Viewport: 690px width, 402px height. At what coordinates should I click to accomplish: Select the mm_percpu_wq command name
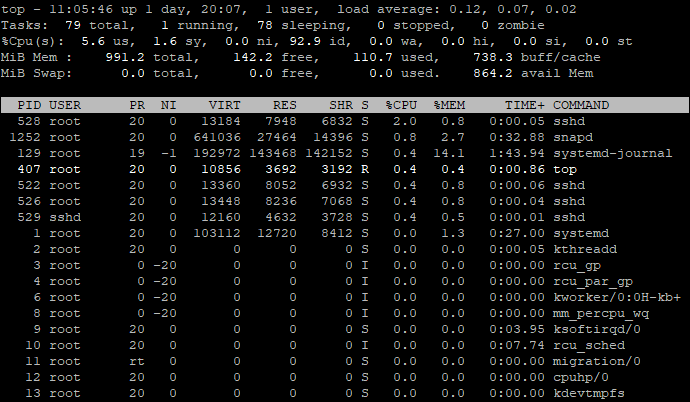point(601,314)
